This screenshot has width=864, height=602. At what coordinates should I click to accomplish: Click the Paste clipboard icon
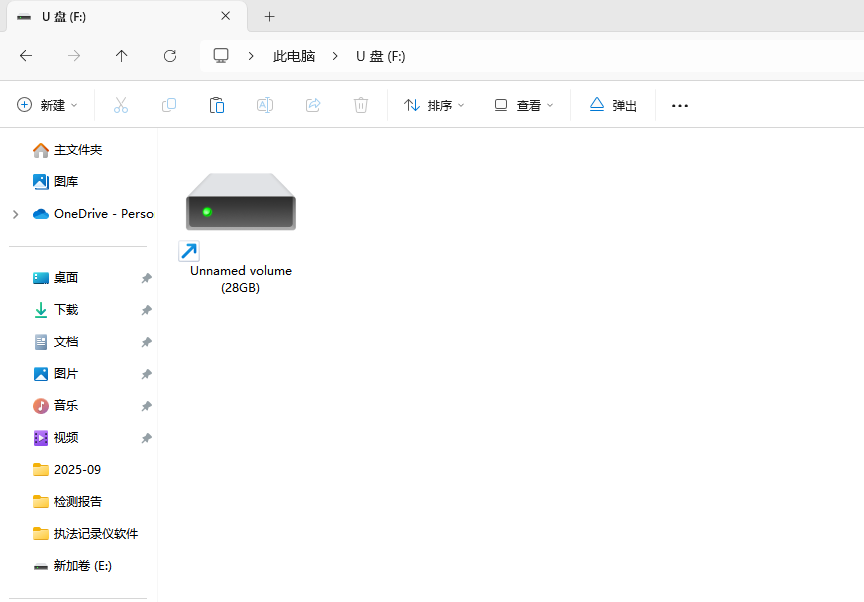click(216, 105)
